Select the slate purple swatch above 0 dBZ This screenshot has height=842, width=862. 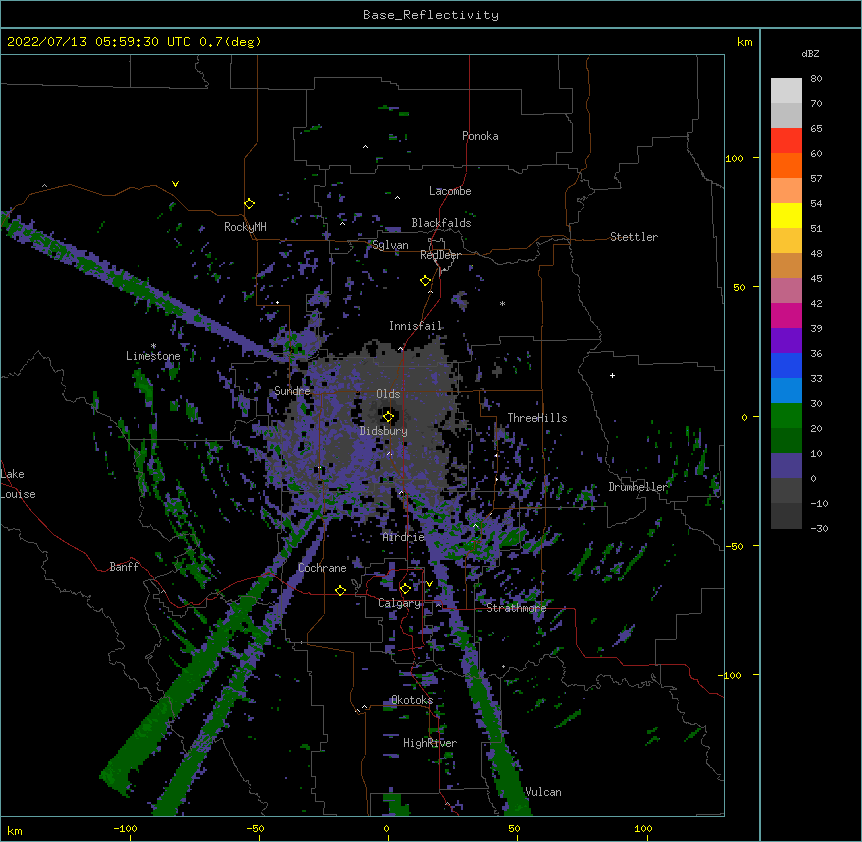point(786,466)
